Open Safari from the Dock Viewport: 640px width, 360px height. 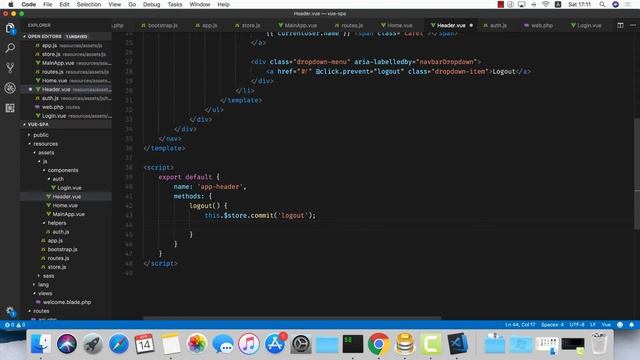click(119, 344)
